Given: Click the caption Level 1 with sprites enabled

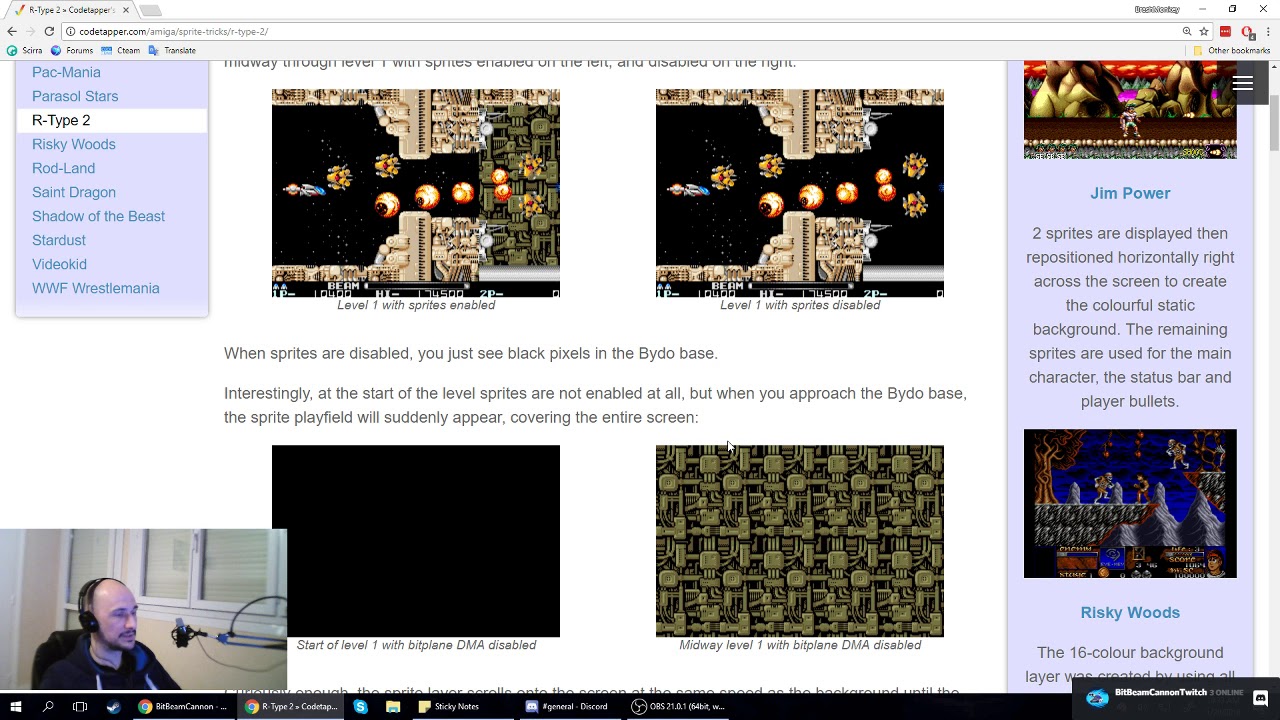Looking at the screenshot, I should pyautogui.click(x=416, y=305).
